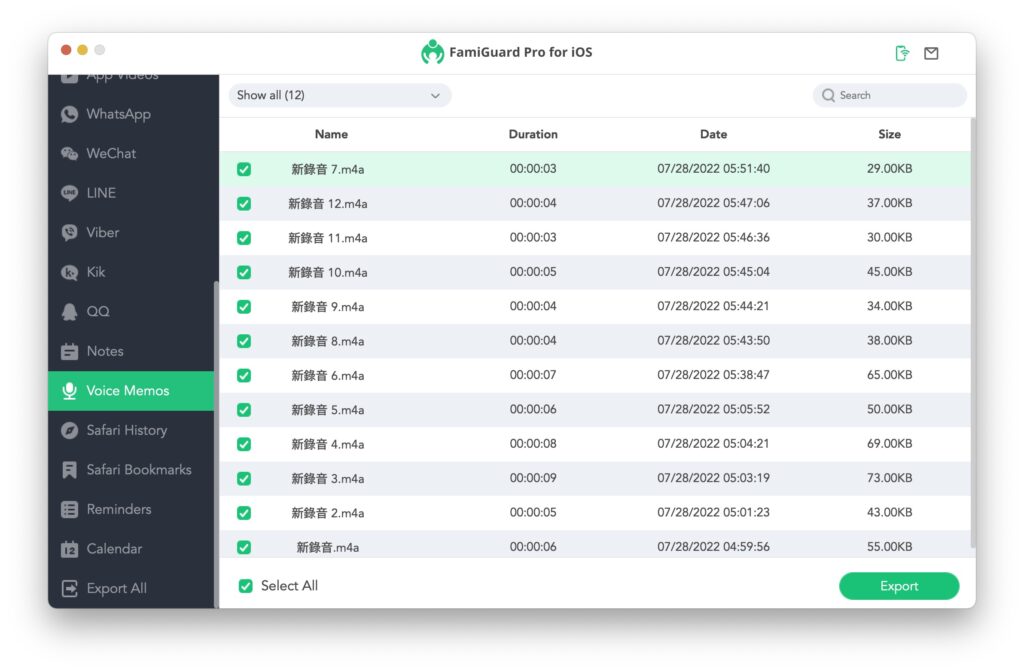Uncheck the 新錄音 2.m4a checkbox
This screenshot has width=1024, height=672.
click(244, 513)
